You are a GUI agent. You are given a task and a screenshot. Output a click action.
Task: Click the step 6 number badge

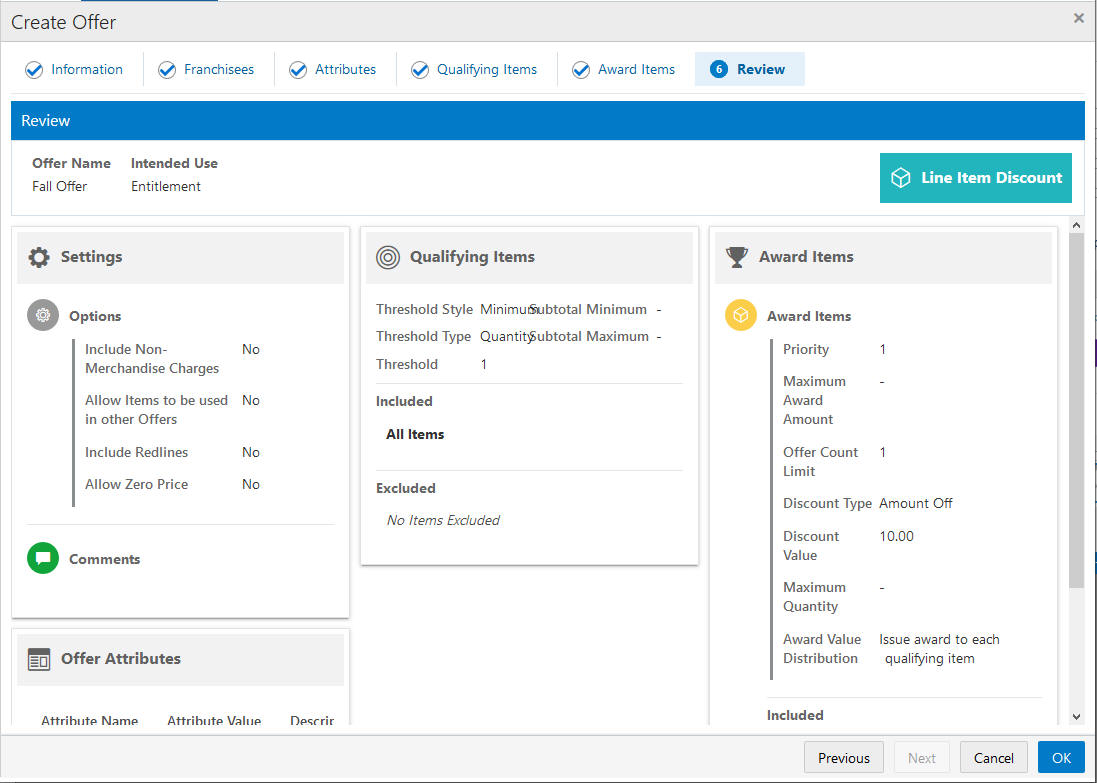pos(719,69)
